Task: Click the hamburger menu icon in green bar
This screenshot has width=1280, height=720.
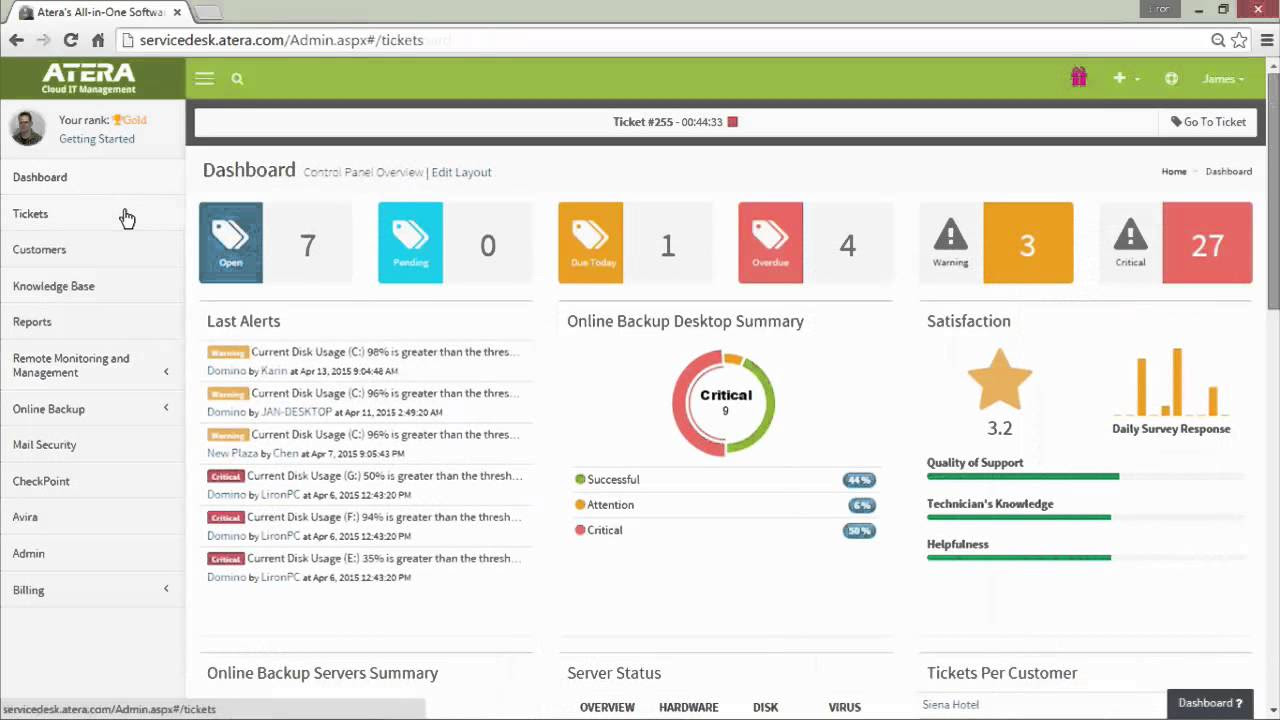Action: (x=204, y=79)
